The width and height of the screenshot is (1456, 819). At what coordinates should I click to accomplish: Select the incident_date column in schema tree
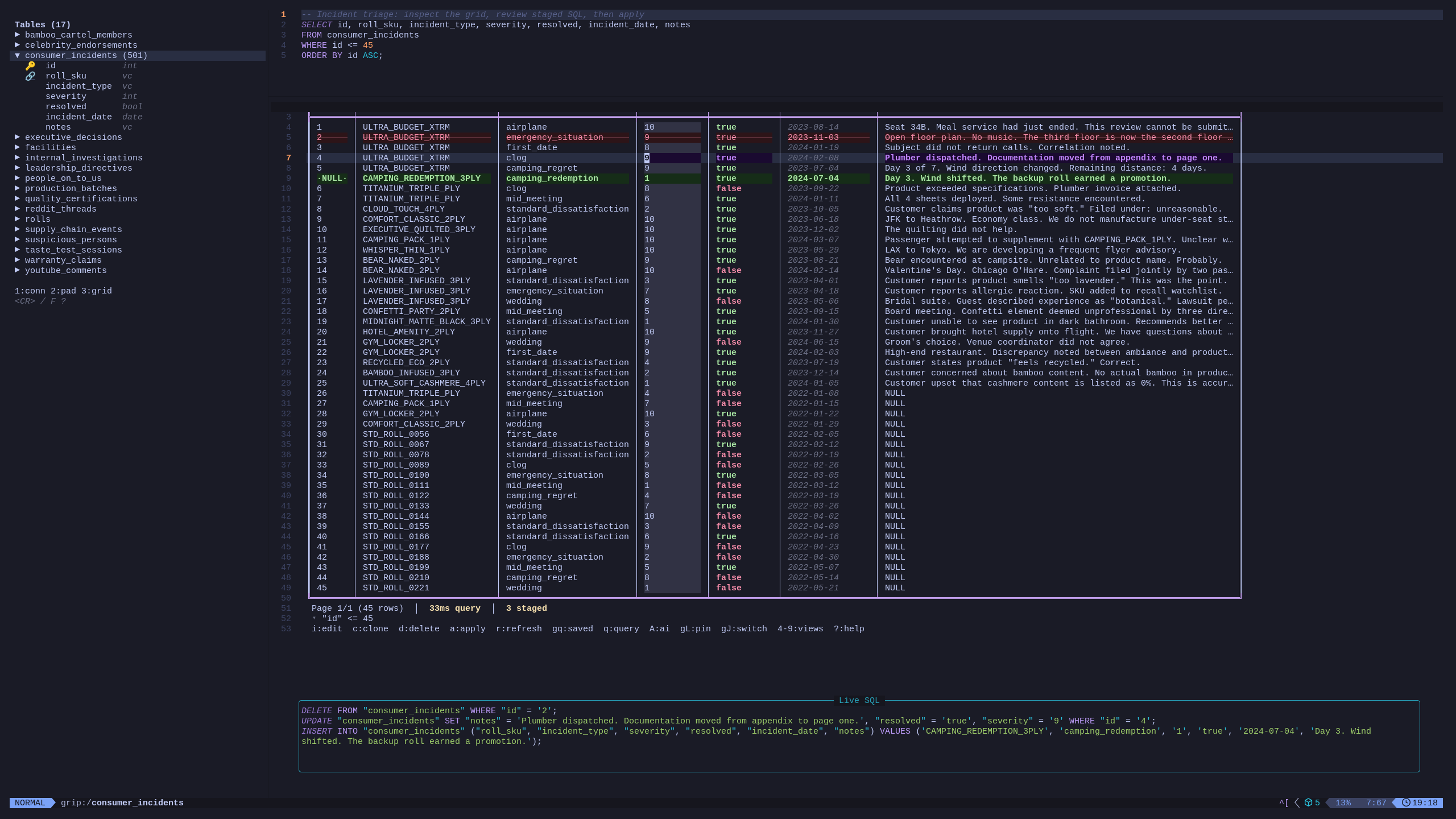pyautogui.click(x=78, y=117)
